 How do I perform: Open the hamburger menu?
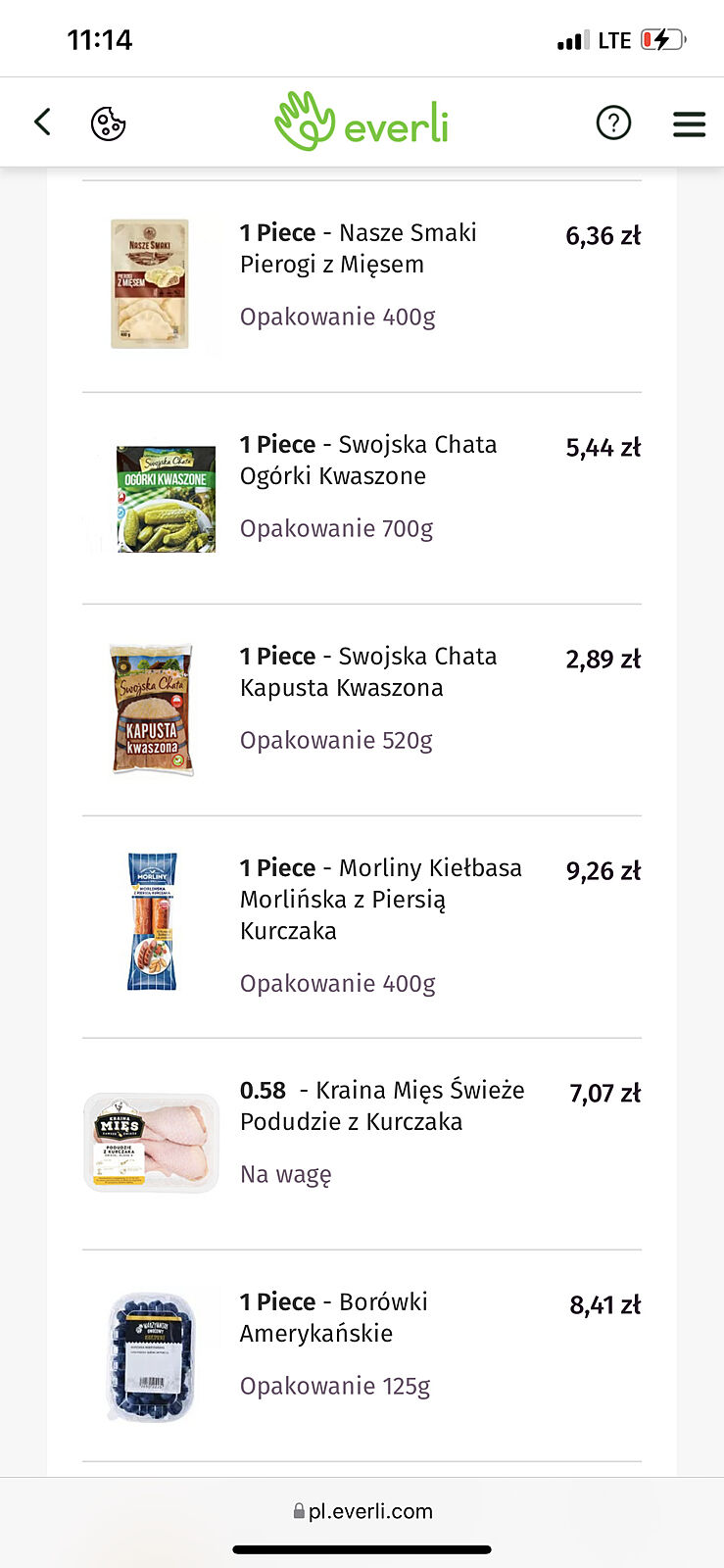689,123
